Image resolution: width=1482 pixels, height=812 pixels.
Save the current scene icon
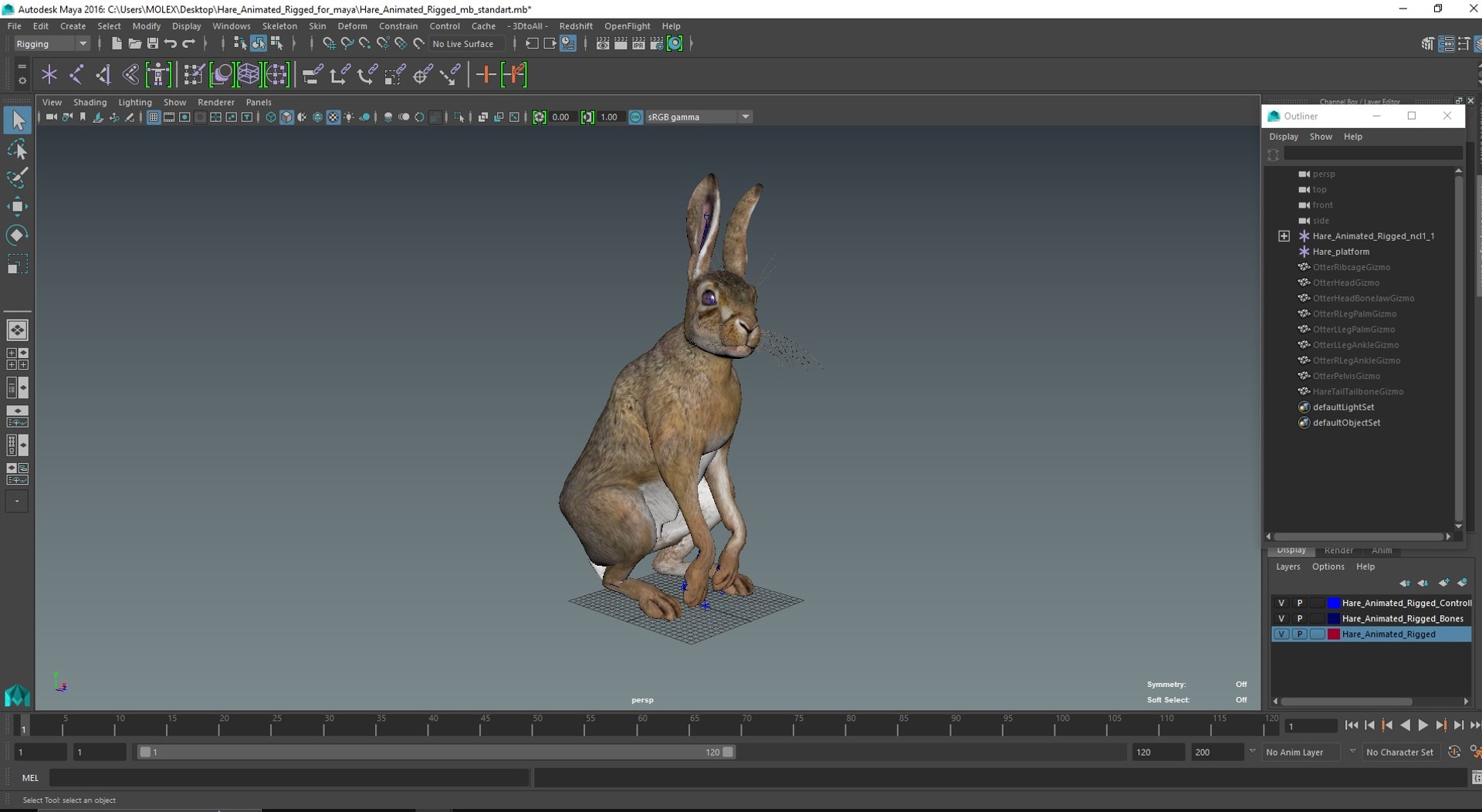pyautogui.click(x=152, y=43)
